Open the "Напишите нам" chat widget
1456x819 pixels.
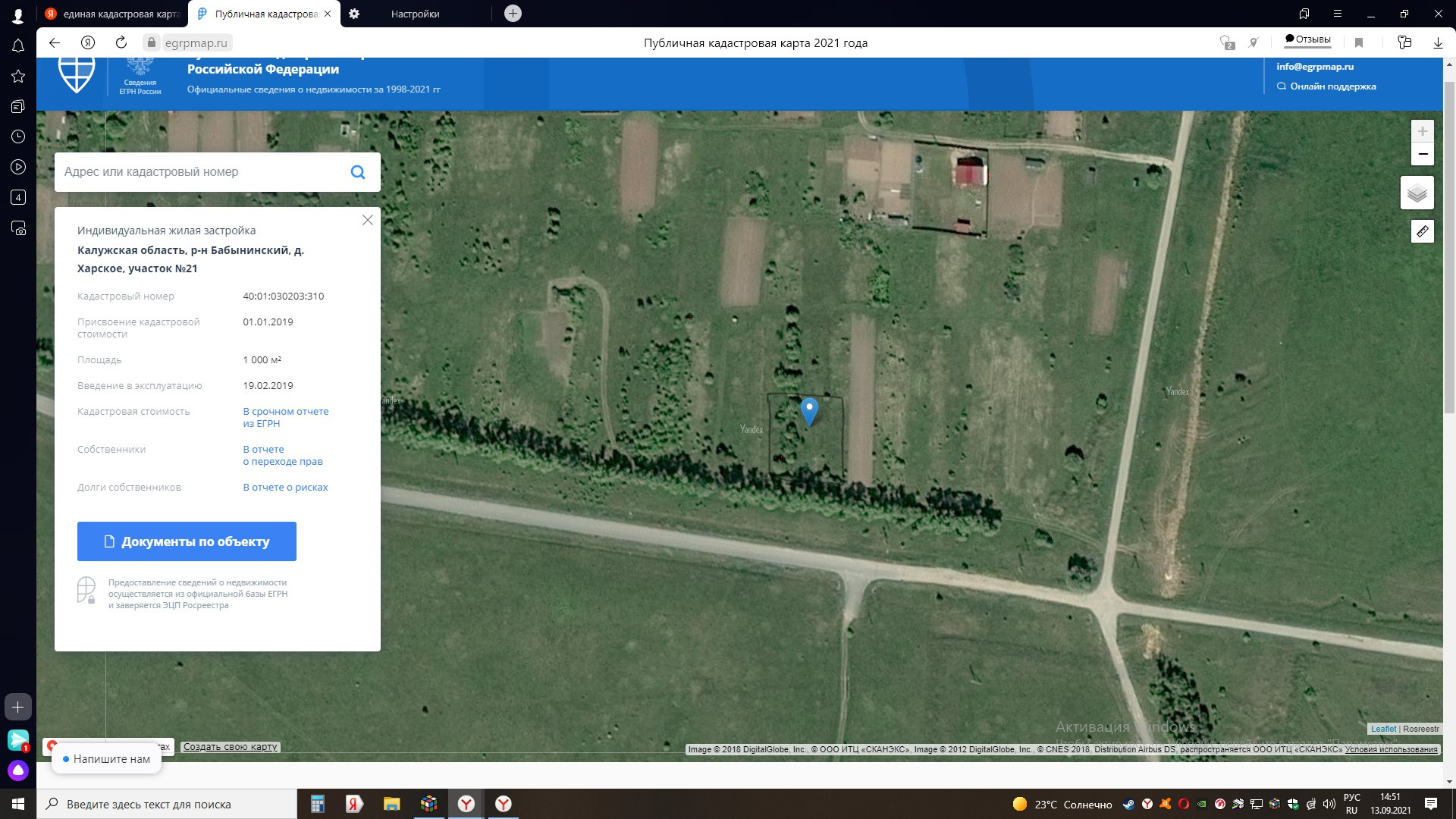(106, 759)
